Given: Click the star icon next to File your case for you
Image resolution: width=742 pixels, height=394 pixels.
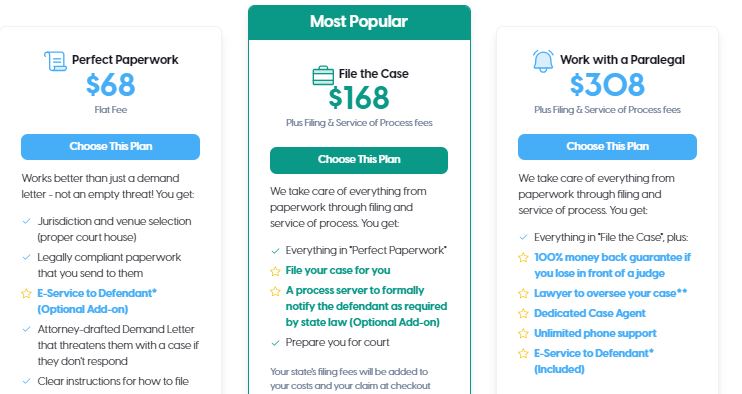Looking at the screenshot, I should [275, 271].
